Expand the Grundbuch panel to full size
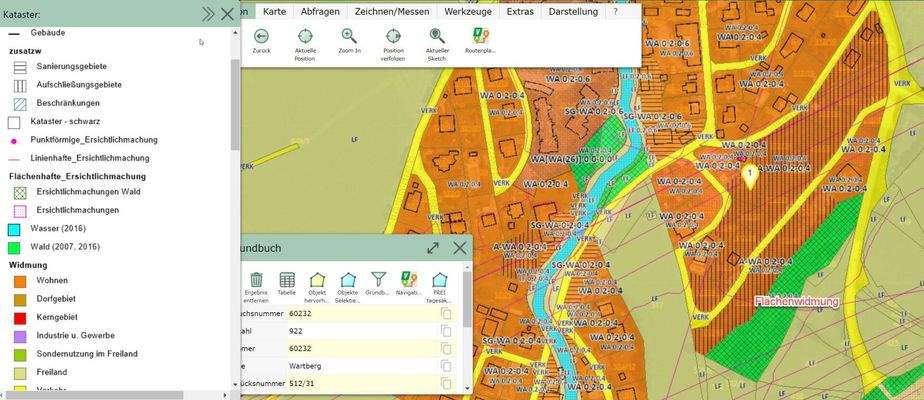Screen dimensions: 924x400 433,248
